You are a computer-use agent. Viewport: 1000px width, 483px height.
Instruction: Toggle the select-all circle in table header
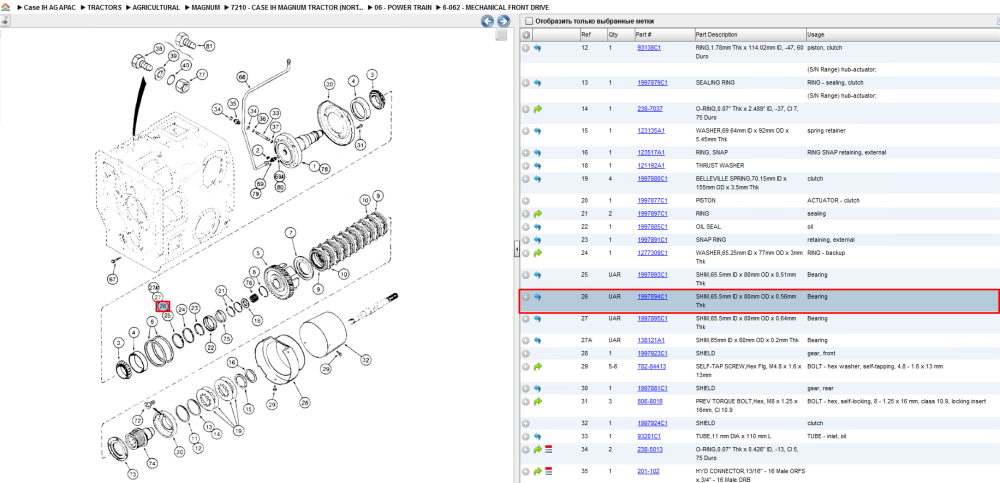pos(526,34)
